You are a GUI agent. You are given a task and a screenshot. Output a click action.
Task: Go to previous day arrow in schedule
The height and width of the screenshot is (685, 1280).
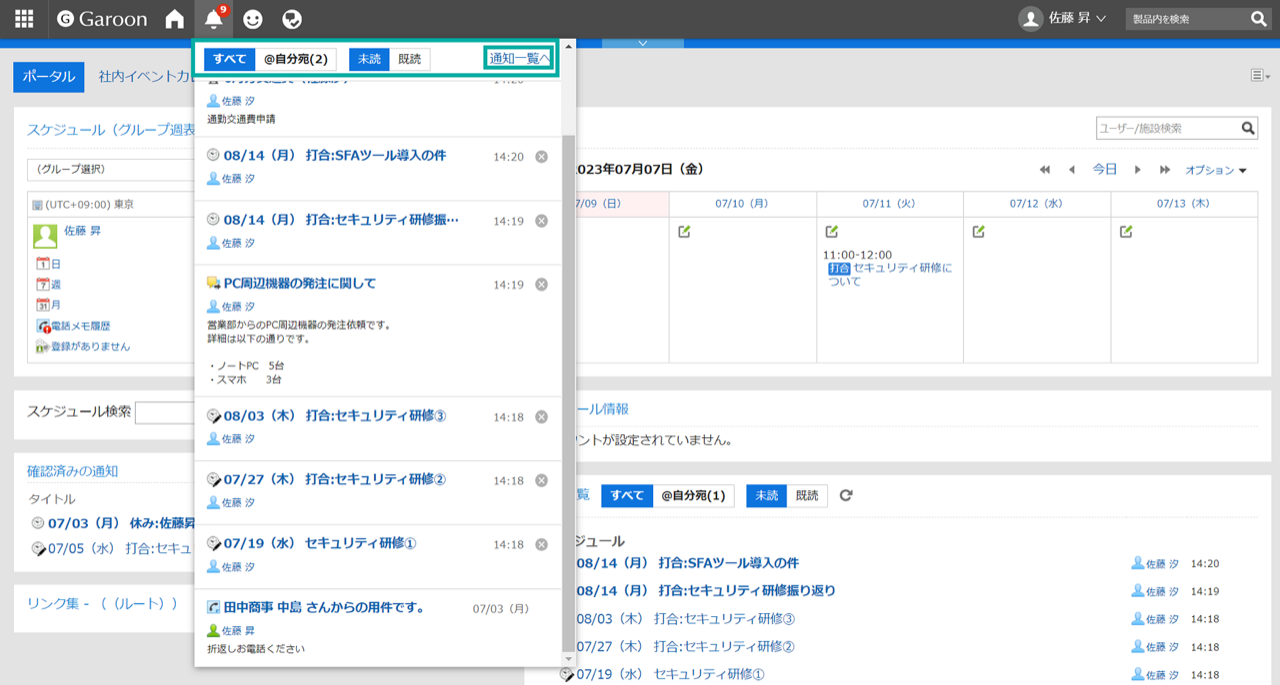click(1072, 170)
